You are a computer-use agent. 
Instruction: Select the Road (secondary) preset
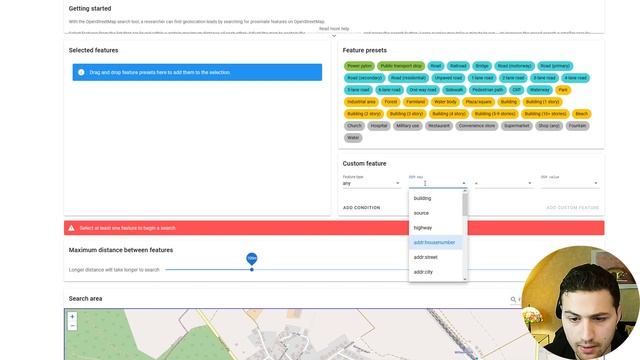click(364, 78)
